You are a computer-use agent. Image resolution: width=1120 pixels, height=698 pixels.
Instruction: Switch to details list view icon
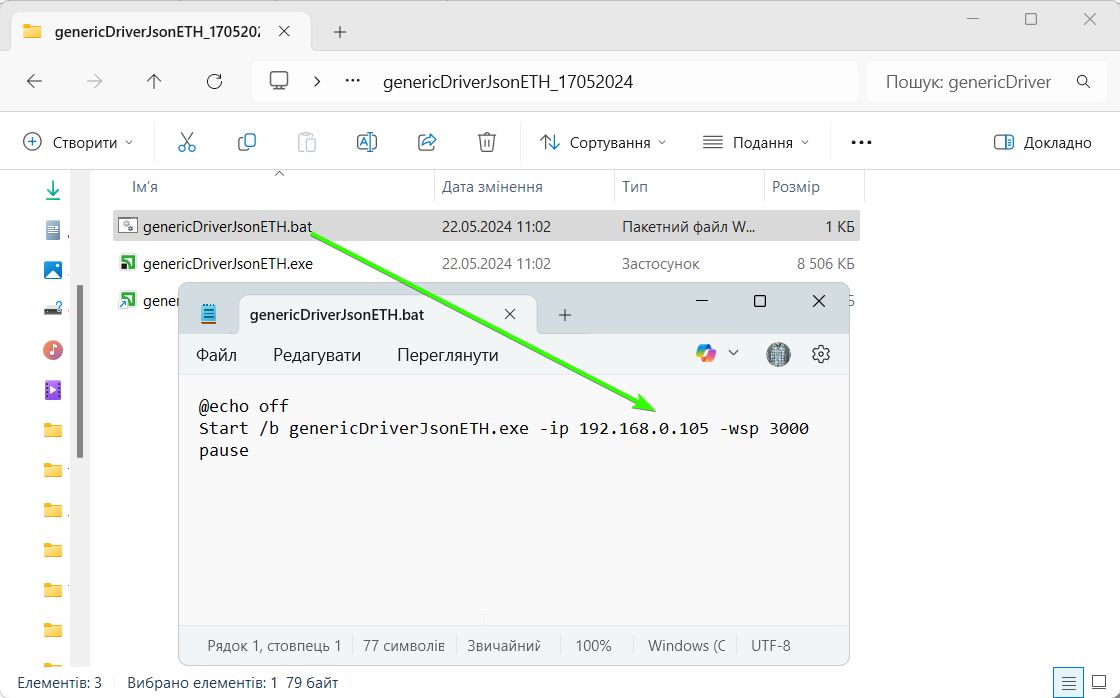1069,683
